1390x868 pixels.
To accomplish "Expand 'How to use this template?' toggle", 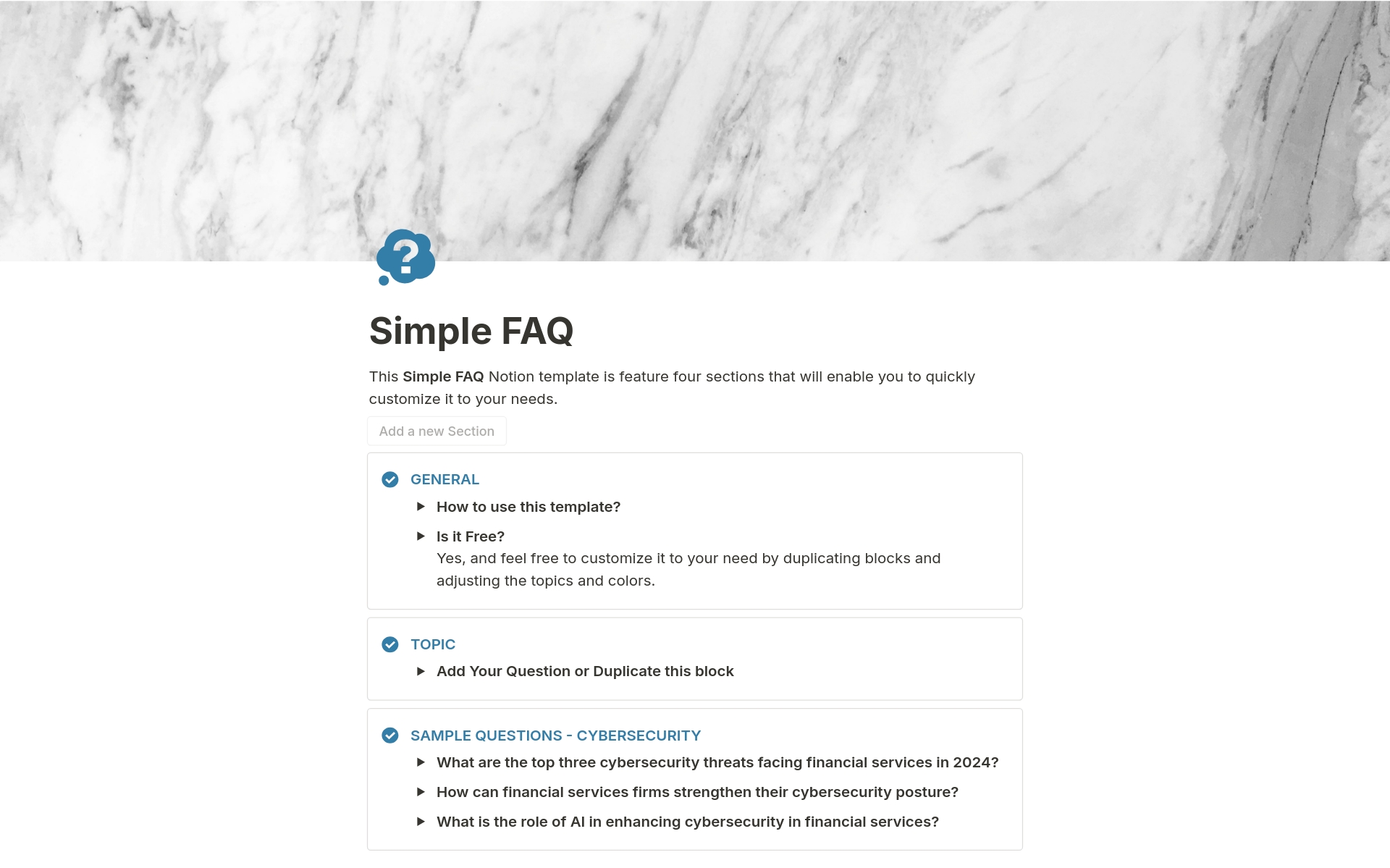I will tap(422, 507).
